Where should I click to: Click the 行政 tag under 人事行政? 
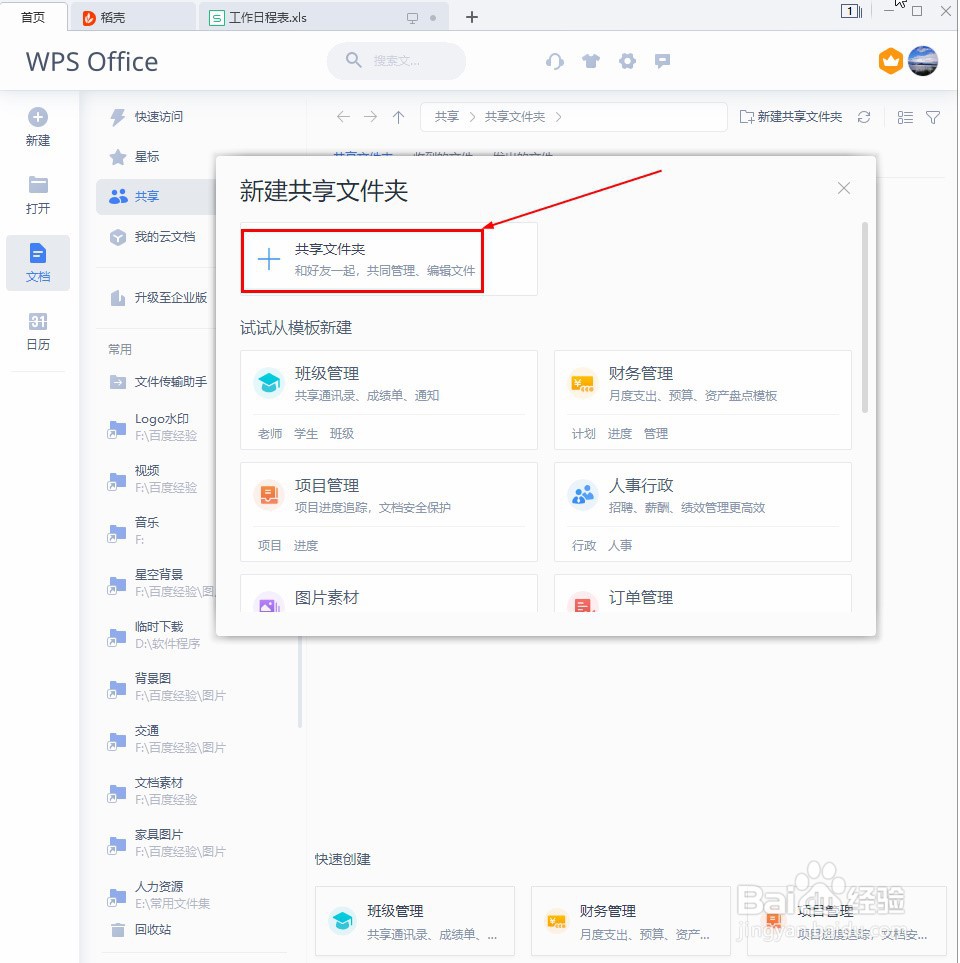click(583, 545)
